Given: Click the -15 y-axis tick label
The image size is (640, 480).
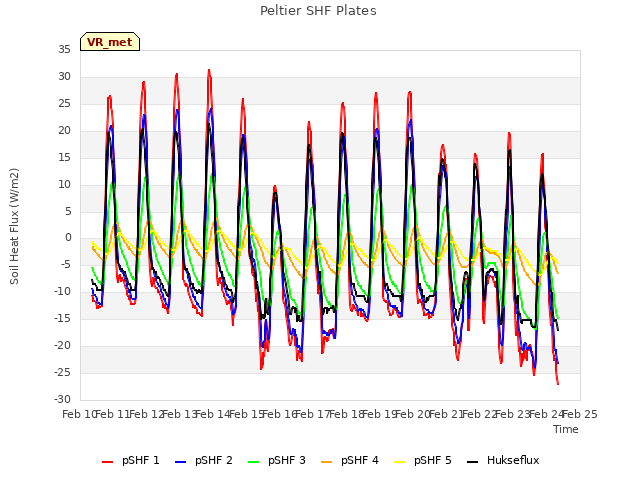Looking at the screenshot, I should [x=62, y=318].
